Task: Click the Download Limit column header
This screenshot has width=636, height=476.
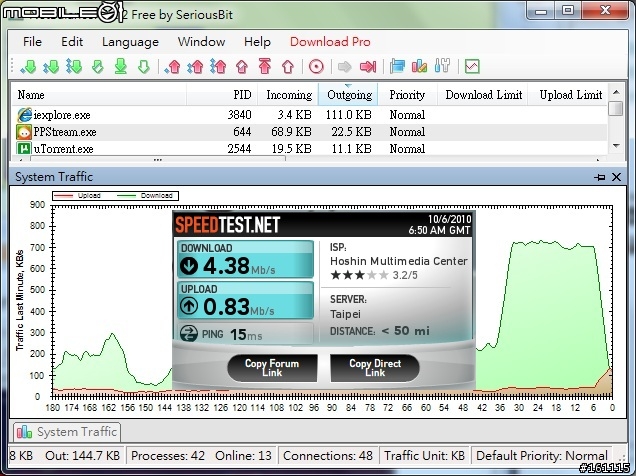Action: tap(483, 95)
